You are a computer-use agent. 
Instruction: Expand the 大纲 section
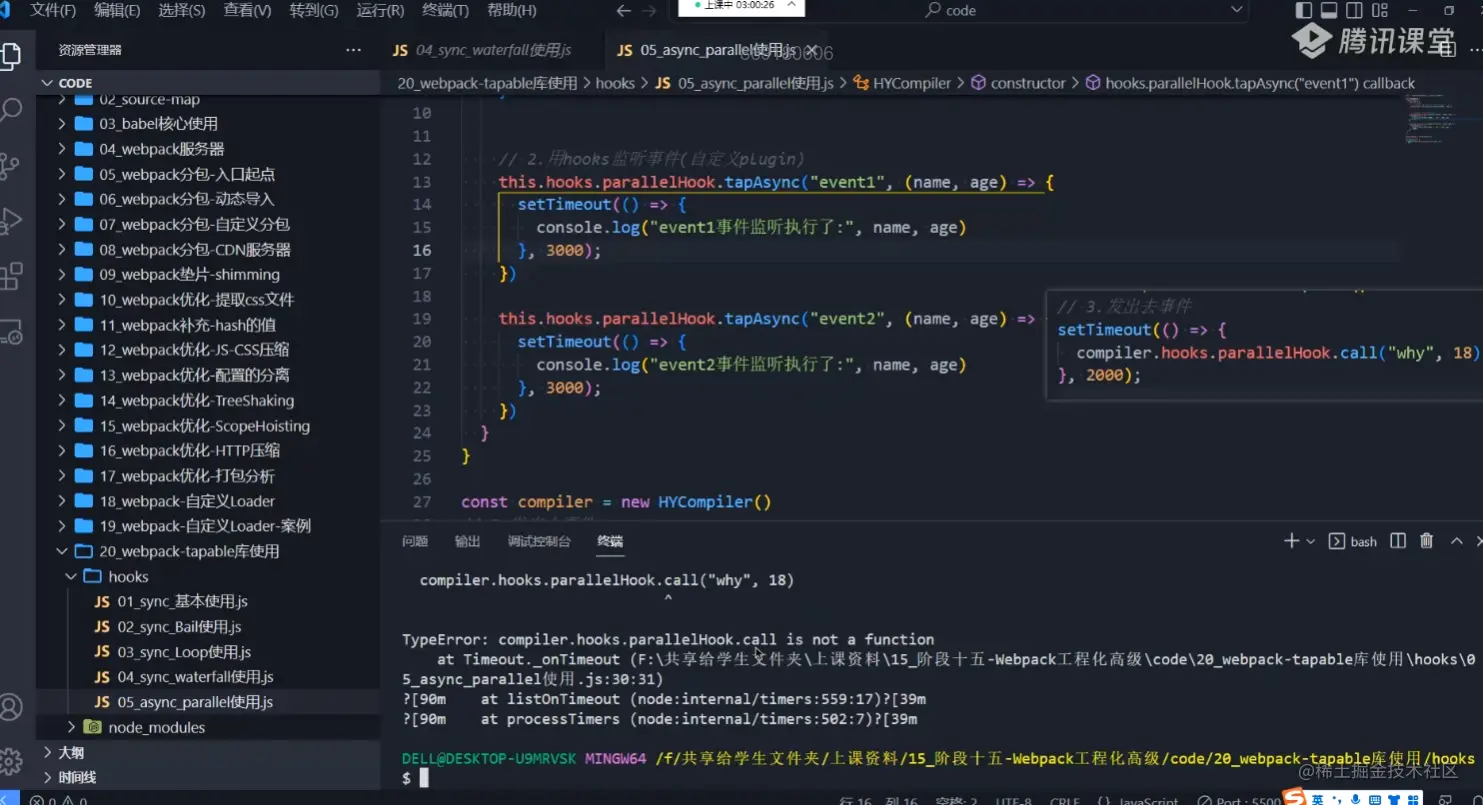pyautogui.click(x=208, y=752)
